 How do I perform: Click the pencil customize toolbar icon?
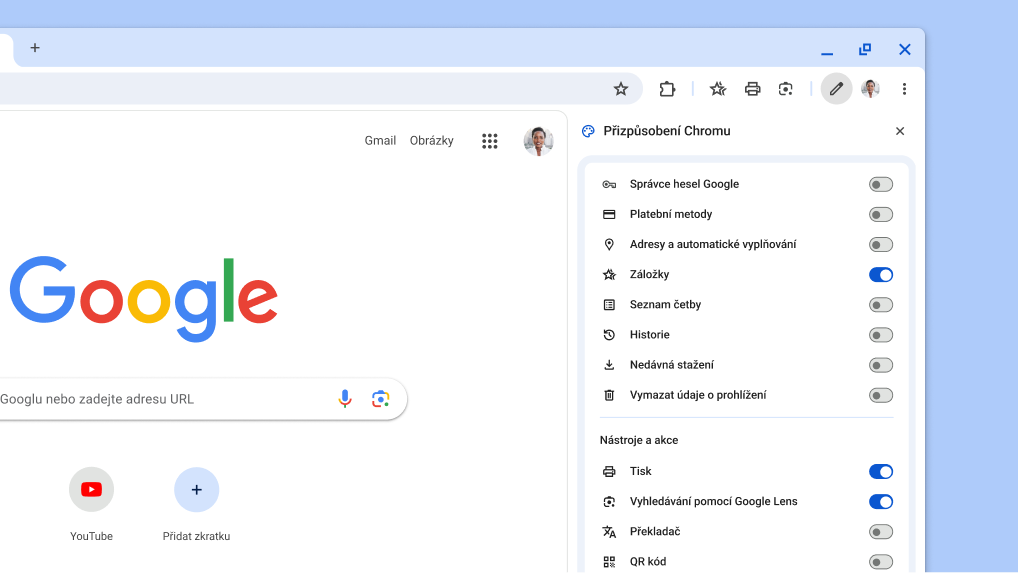click(836, 89)
